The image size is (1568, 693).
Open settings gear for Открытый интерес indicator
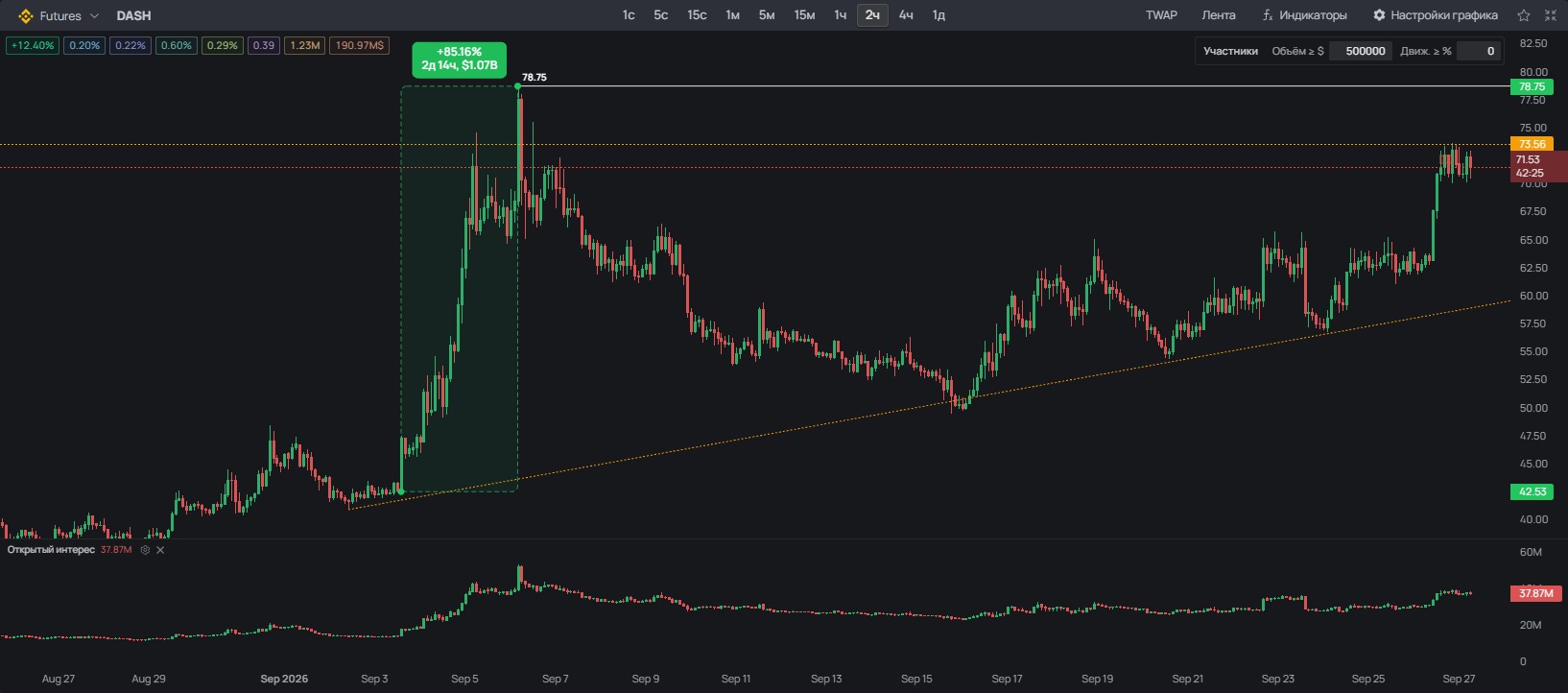[145, 550]
